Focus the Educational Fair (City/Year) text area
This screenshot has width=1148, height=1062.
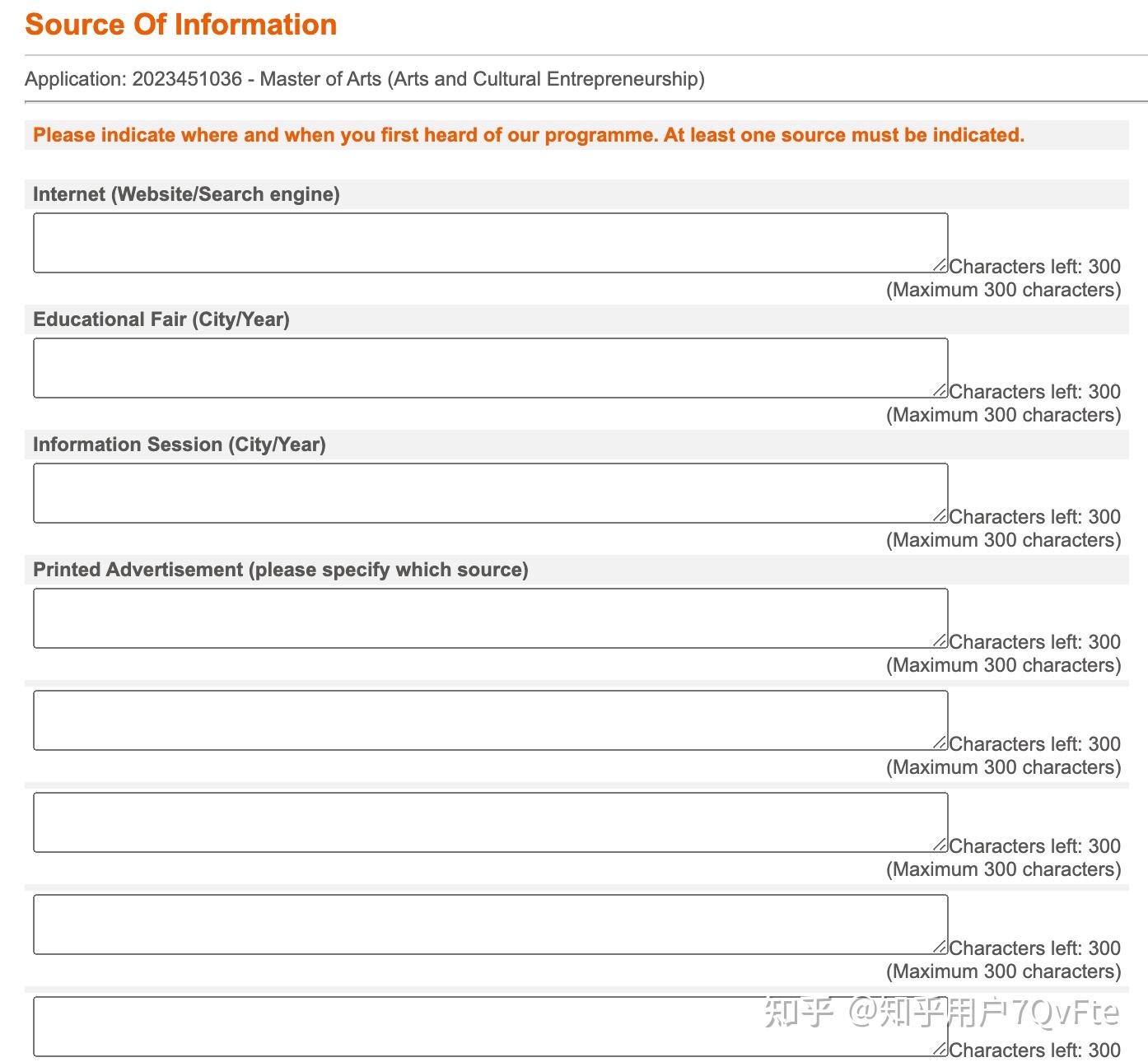pos(490,368)
